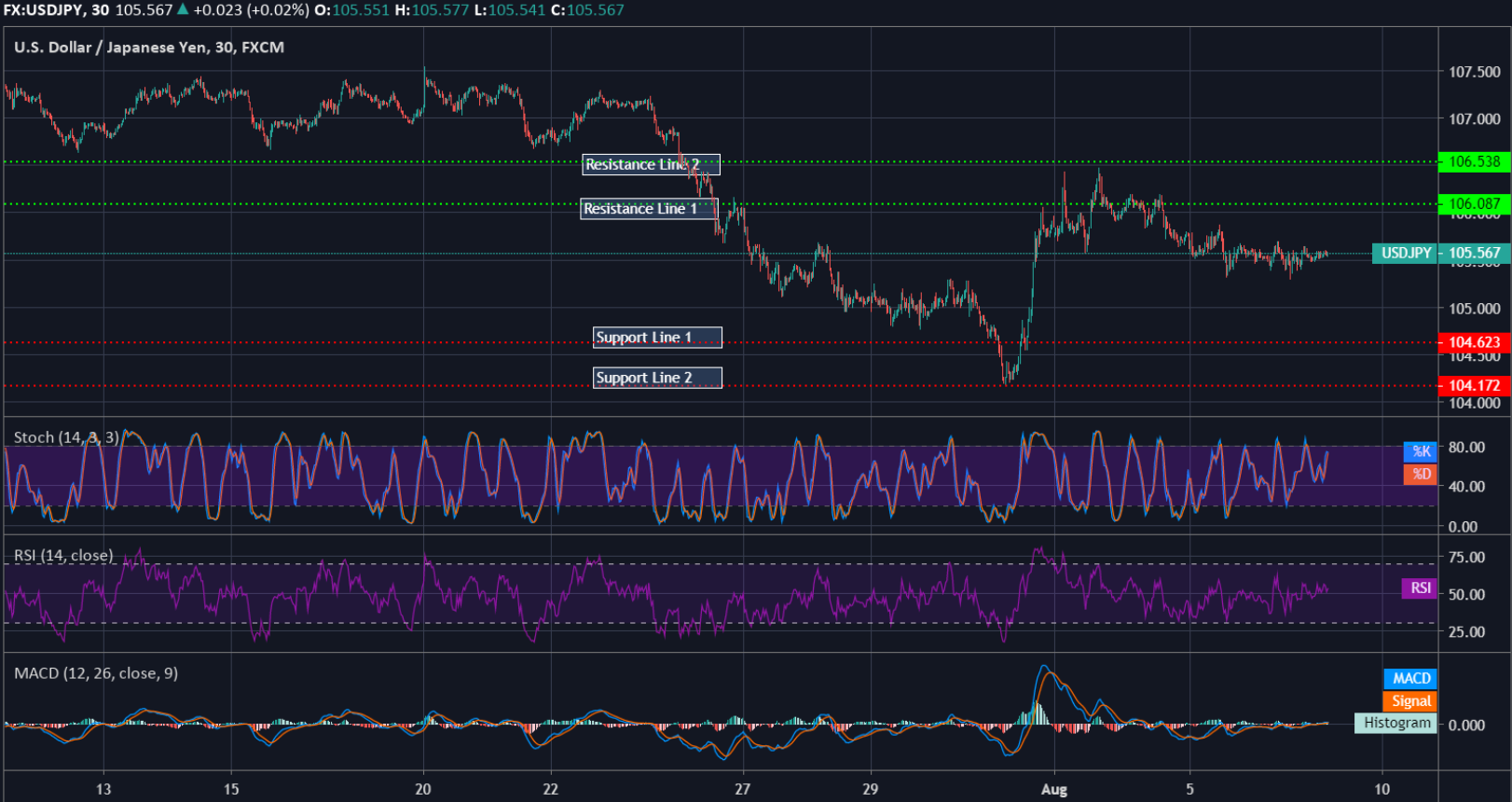Click the 10 date on time axis

point(1382,789)
